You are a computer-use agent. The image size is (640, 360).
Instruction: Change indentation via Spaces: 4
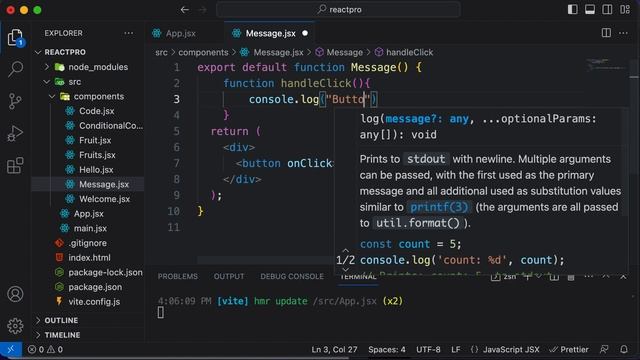387,349
